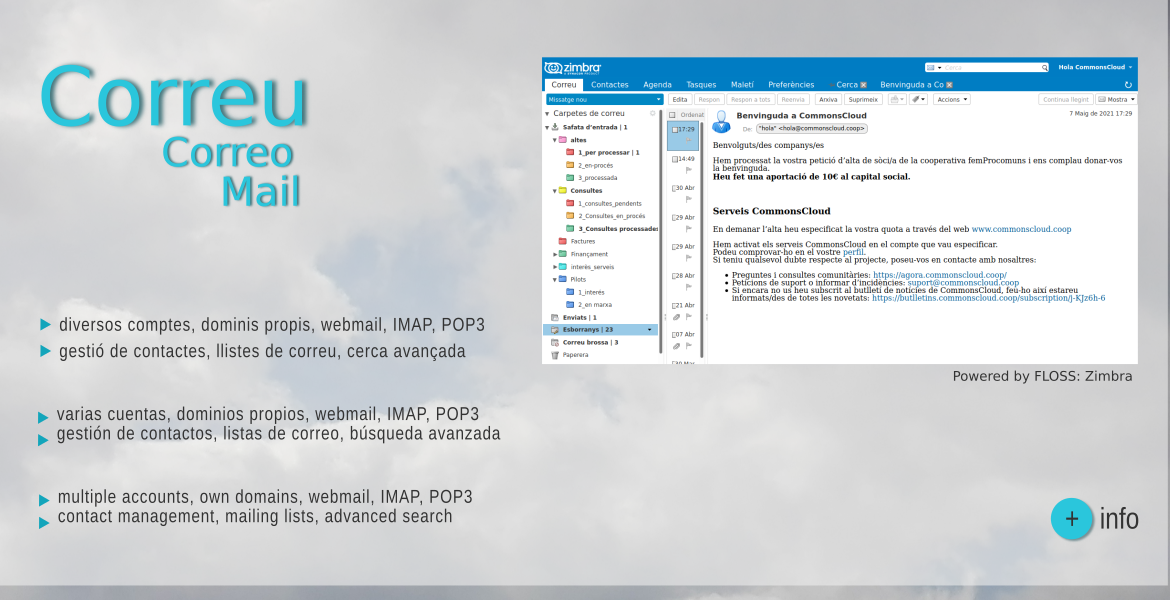Toggle select-all checkbox in message list header
The width and height of the screenshot is (1170, 600).
tap(672, 115)
